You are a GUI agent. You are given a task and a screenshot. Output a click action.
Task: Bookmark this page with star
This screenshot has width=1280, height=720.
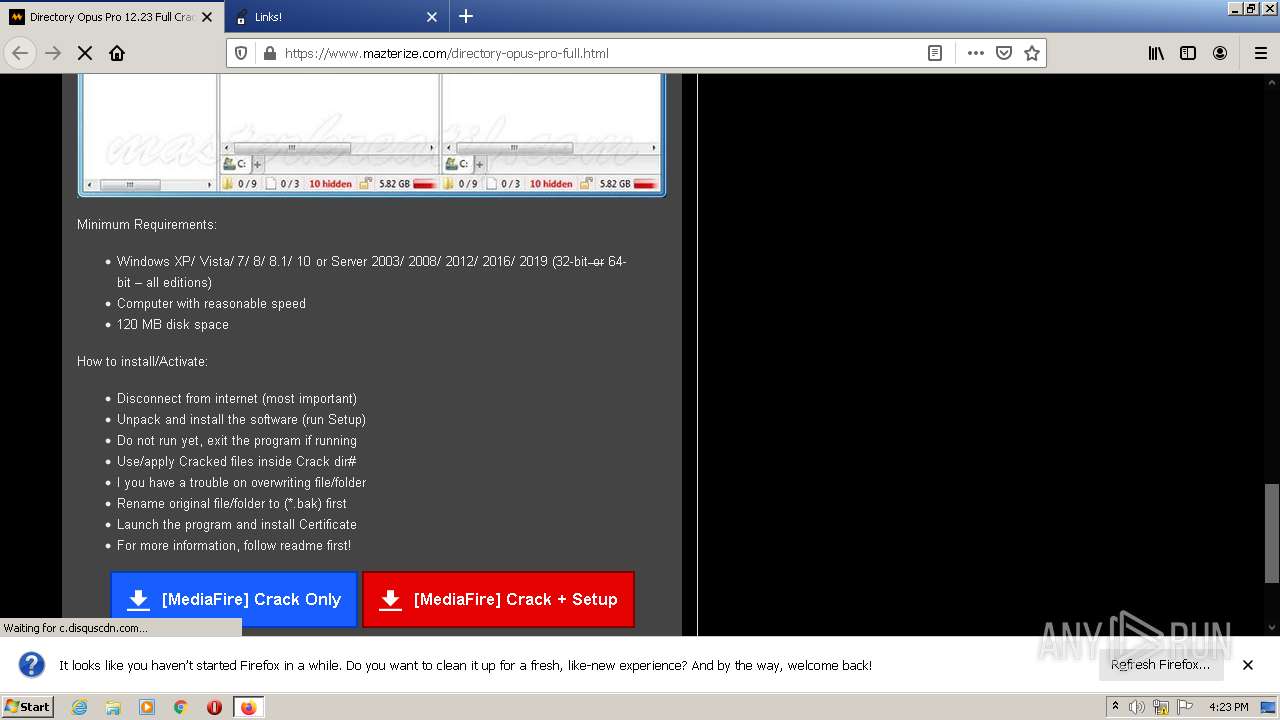(x=1032, y=53)
